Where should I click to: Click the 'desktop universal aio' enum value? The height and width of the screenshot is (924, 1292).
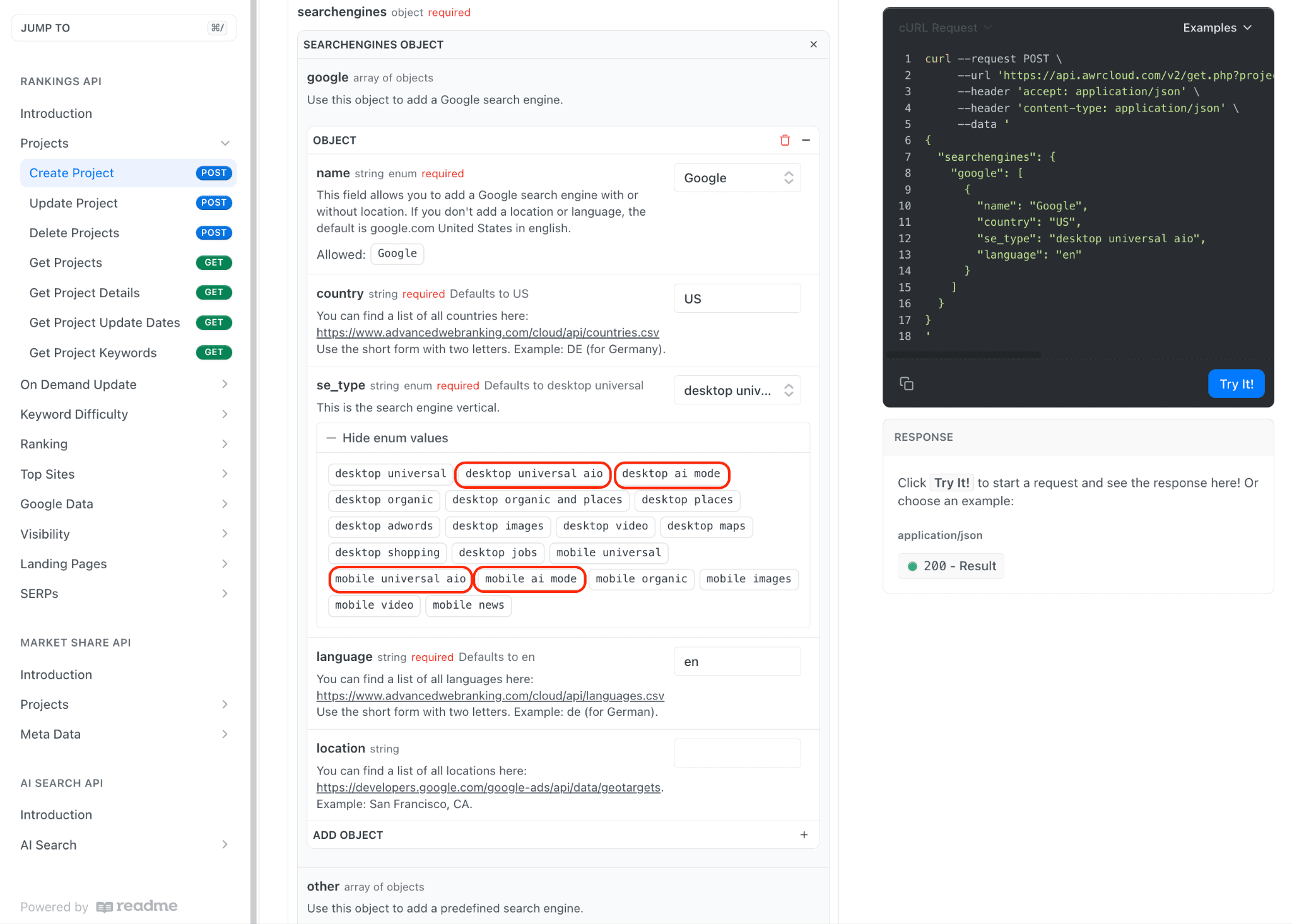click(x=534, y=474)
